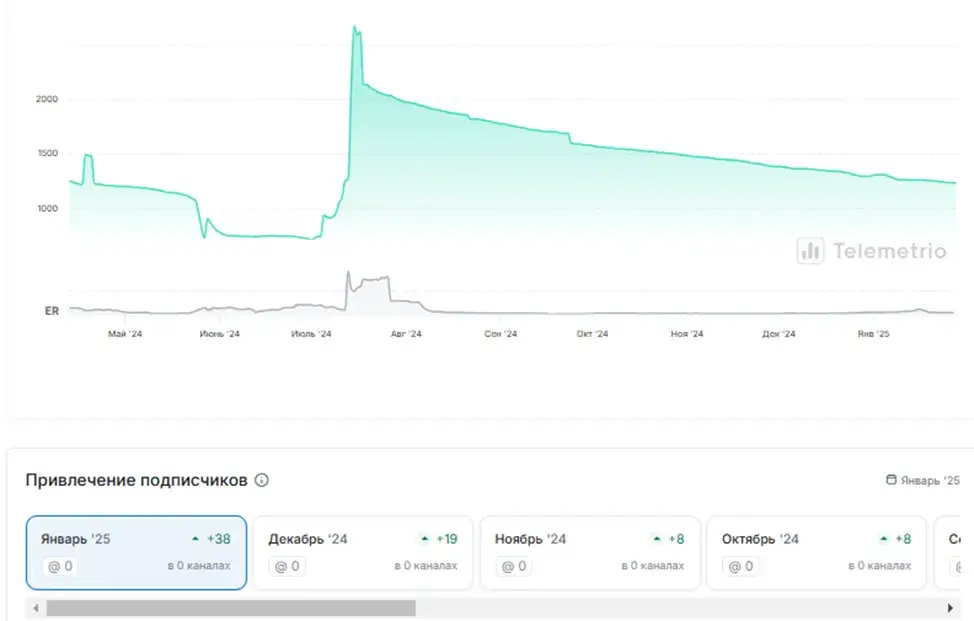Click the Привлечение подписчиков heading
The width and height of the screenshot is (974, 621).
(137, 480)
